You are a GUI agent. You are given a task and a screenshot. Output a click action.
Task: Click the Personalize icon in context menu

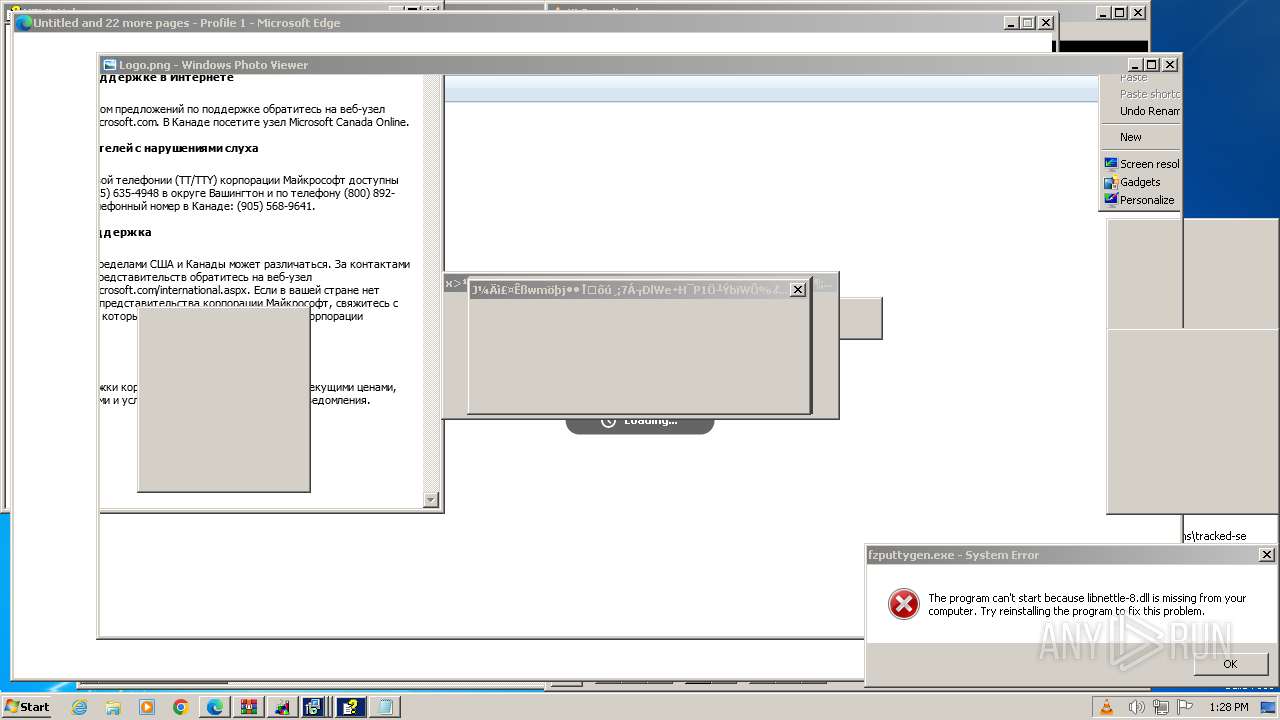pyautogui.click(x=1110, y=200)
